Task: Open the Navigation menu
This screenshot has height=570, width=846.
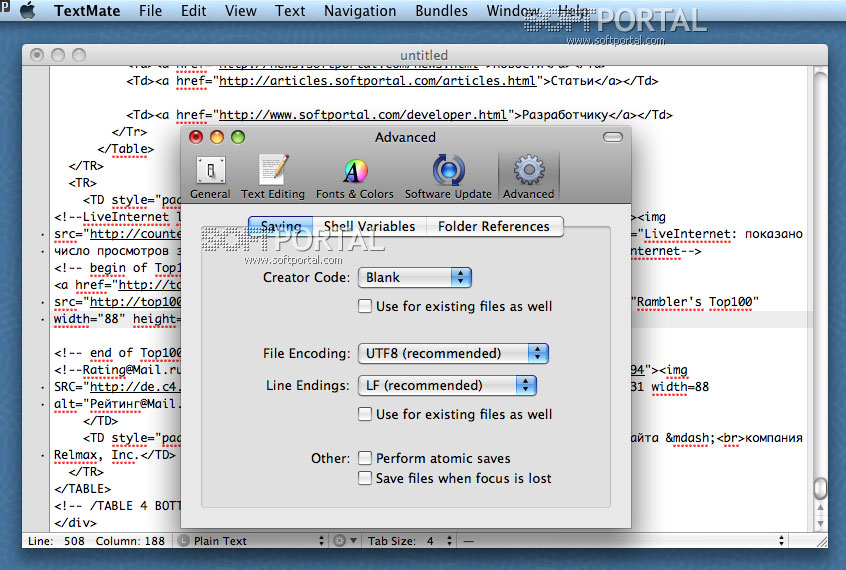Action: 360,11
